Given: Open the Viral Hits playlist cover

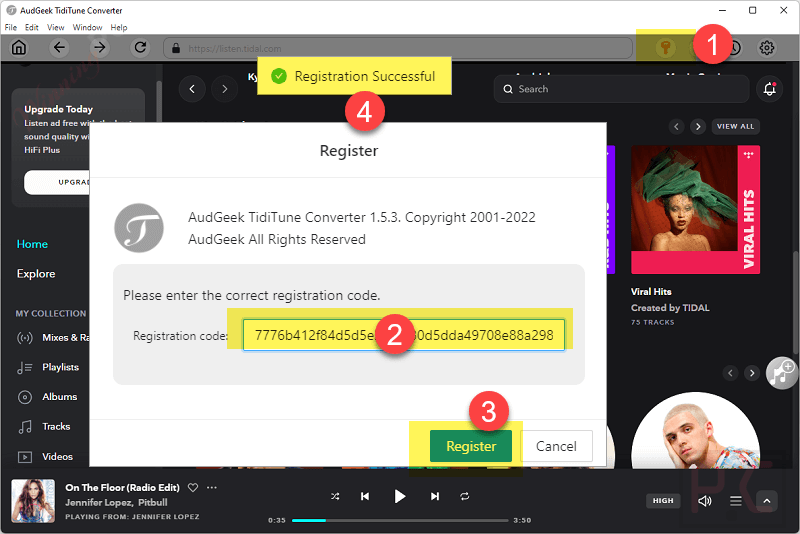Looking at the screenshot, I should (695, 210).
